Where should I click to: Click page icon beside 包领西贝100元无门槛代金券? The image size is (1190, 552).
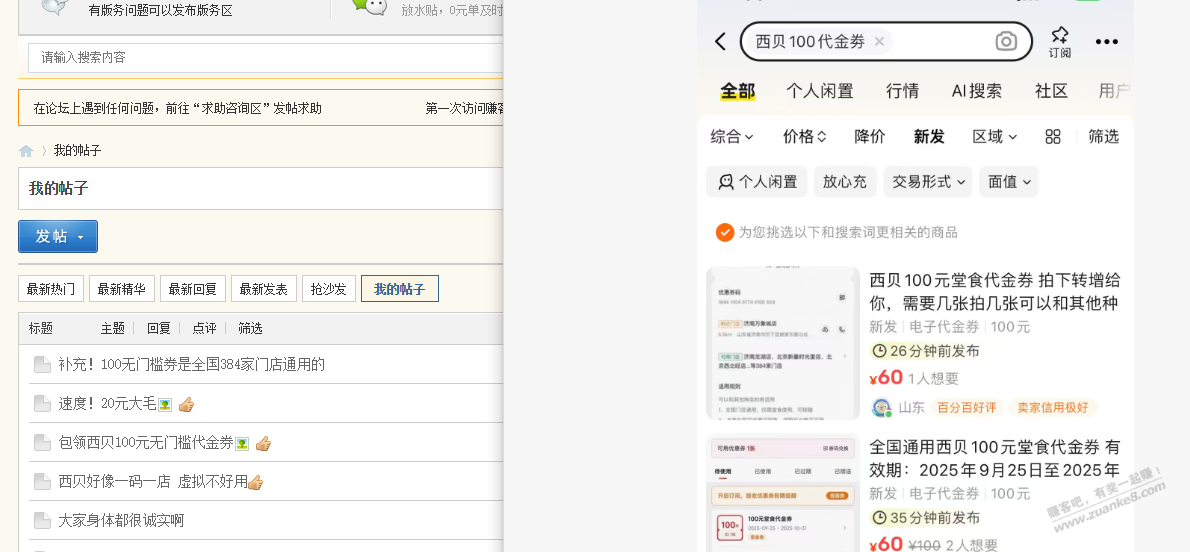[x=42, y=443]
